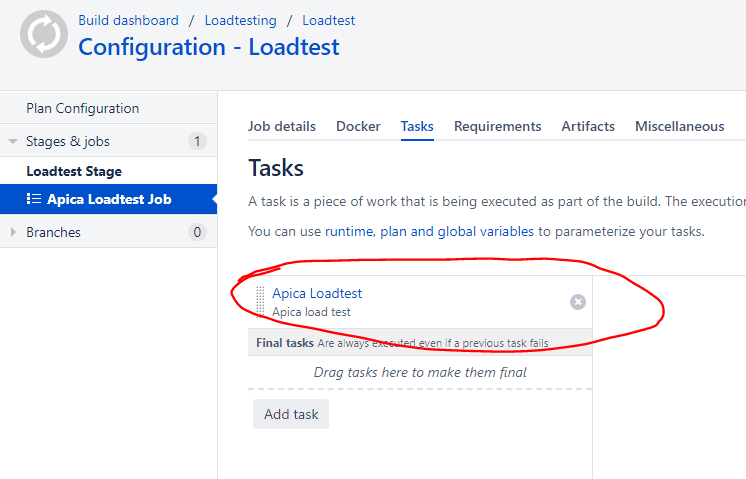Open the Miscellaneous tab
Viewport: 746px width, 479px height.
pyautogui.click(x=679, y=126)
